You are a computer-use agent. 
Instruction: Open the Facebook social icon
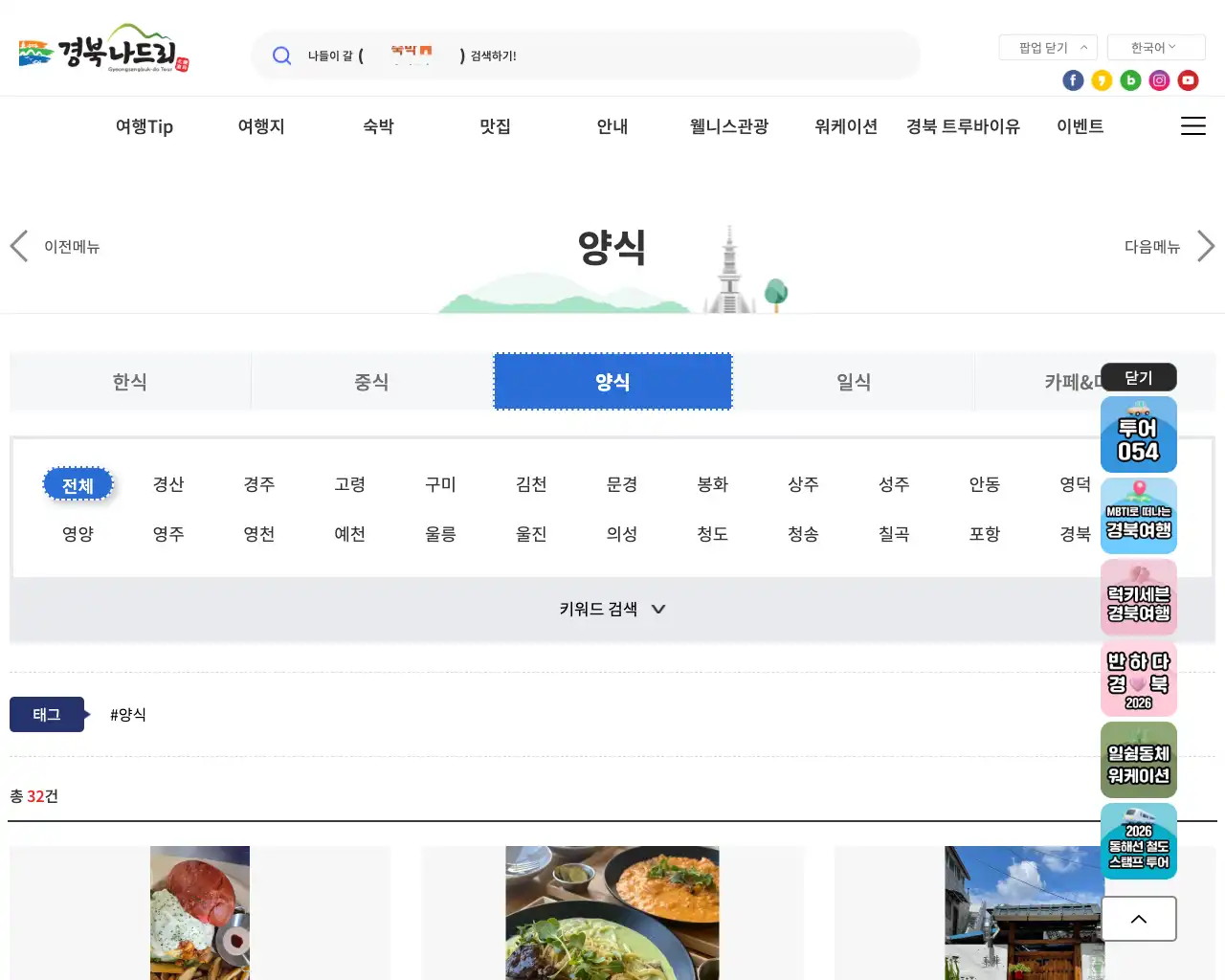(x=1073, y=80)
